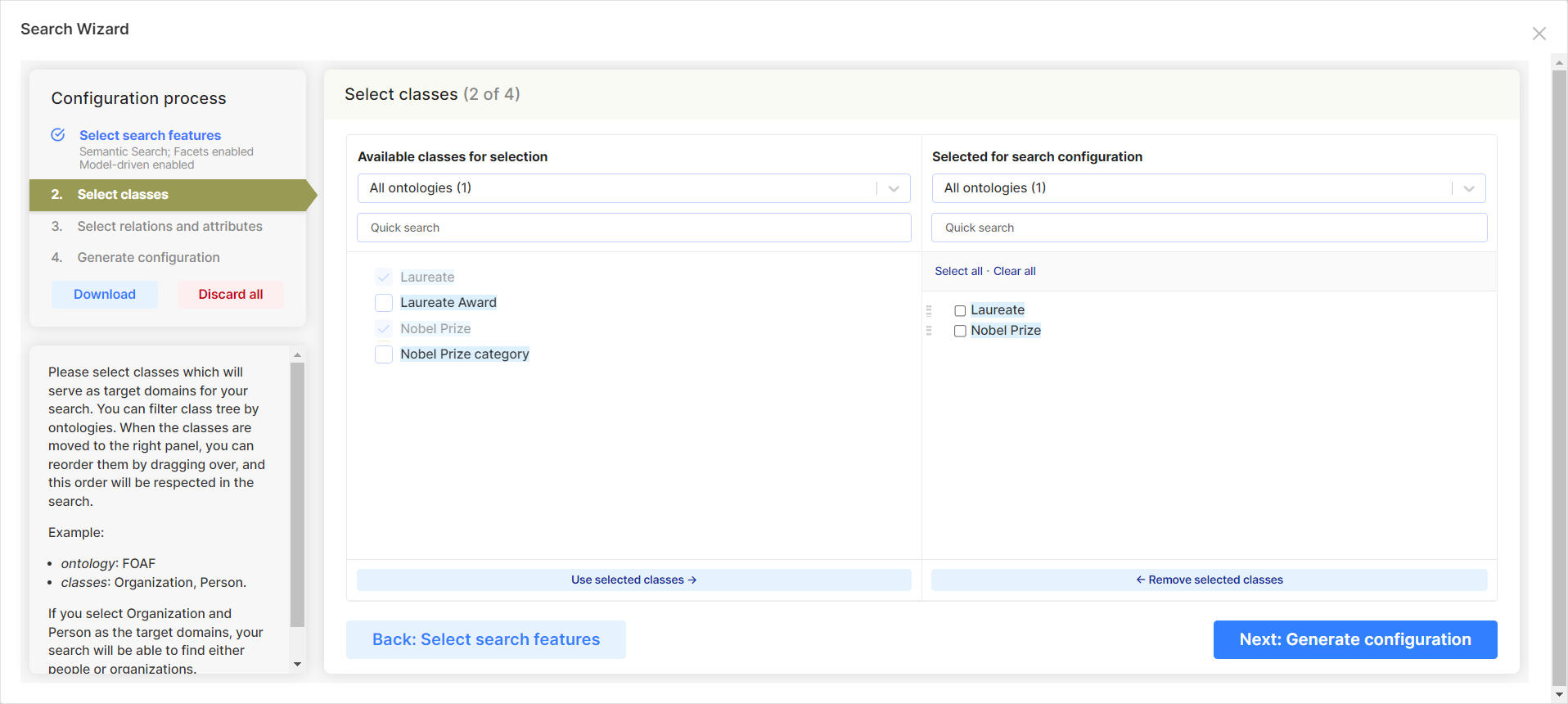Toggle the Laureate checkbox in available classes

coord(384,278)
